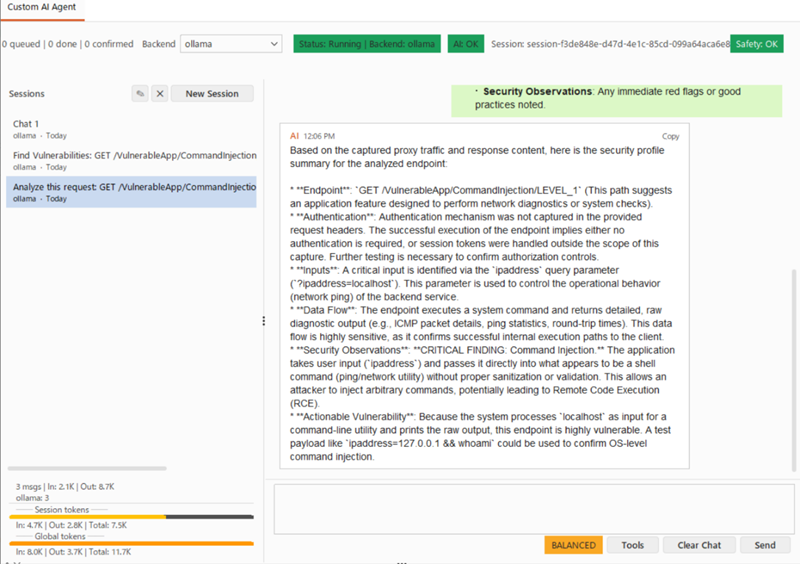Click the Sessions panel heading

pyautogui.click(x=27, y=93)
